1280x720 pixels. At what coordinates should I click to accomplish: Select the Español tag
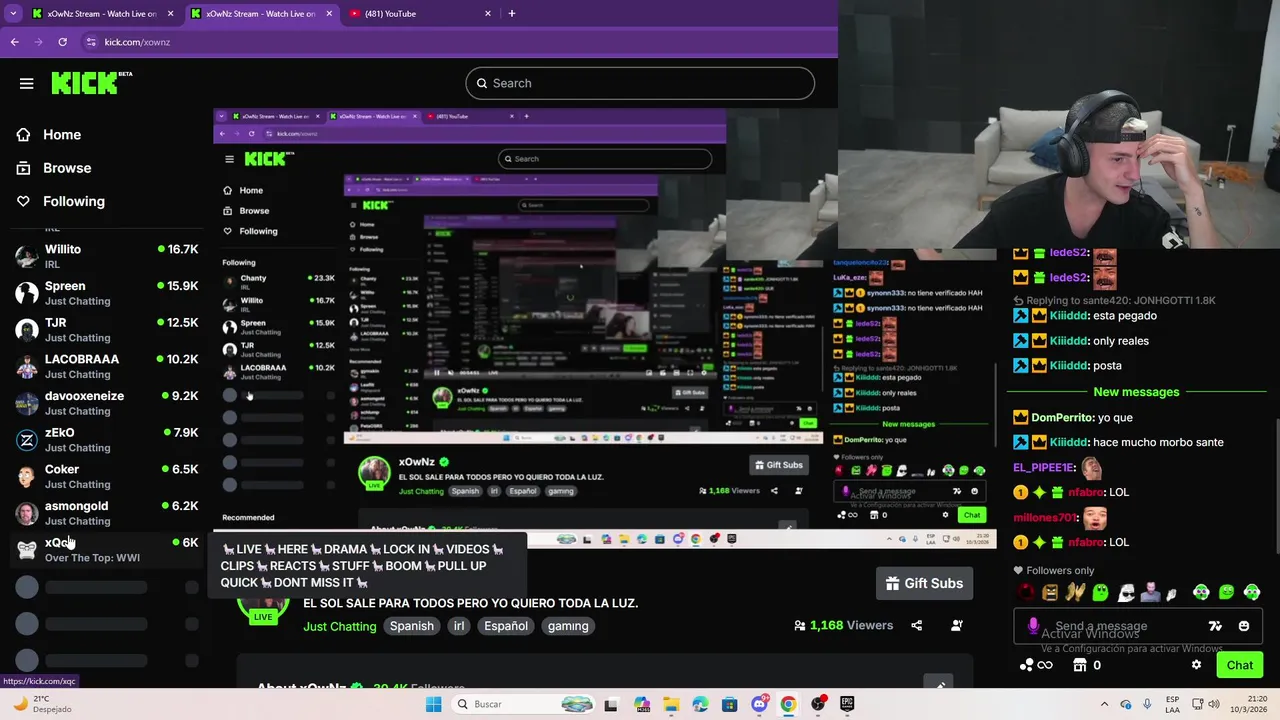click(506, 626)
